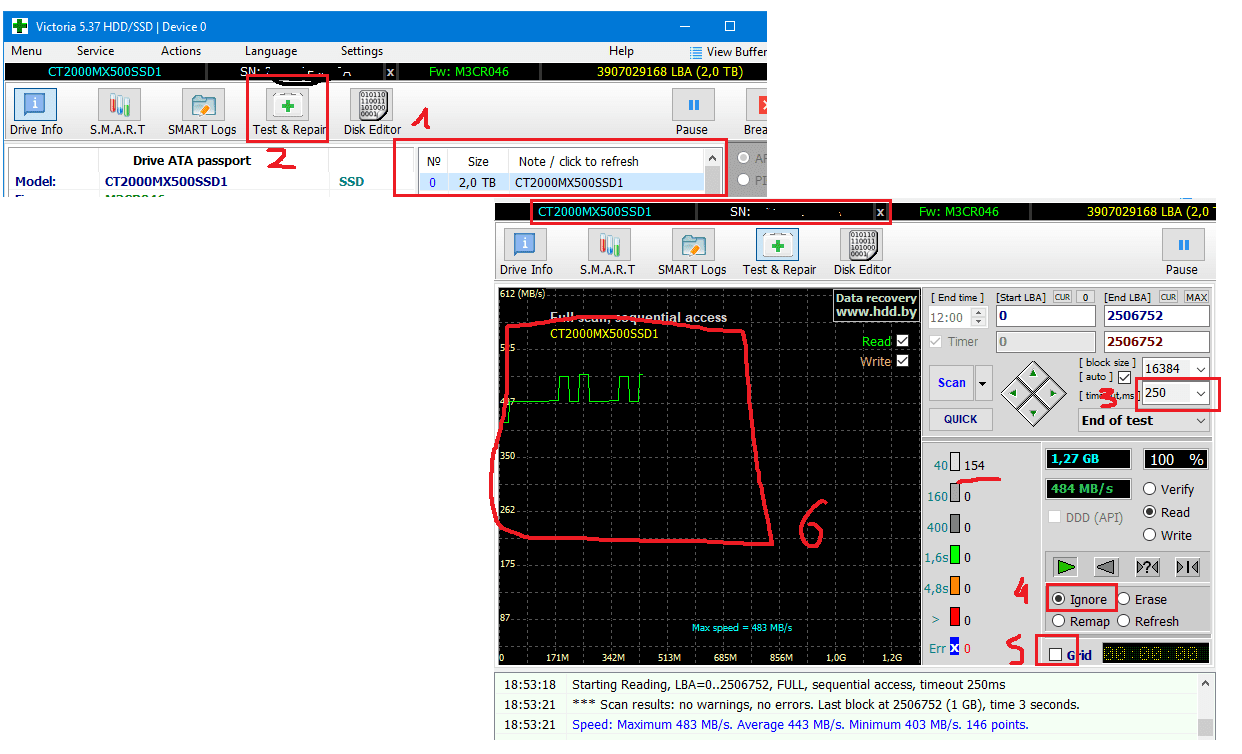Select drive row 0 sized 2,0 TB

pos(562,183)
